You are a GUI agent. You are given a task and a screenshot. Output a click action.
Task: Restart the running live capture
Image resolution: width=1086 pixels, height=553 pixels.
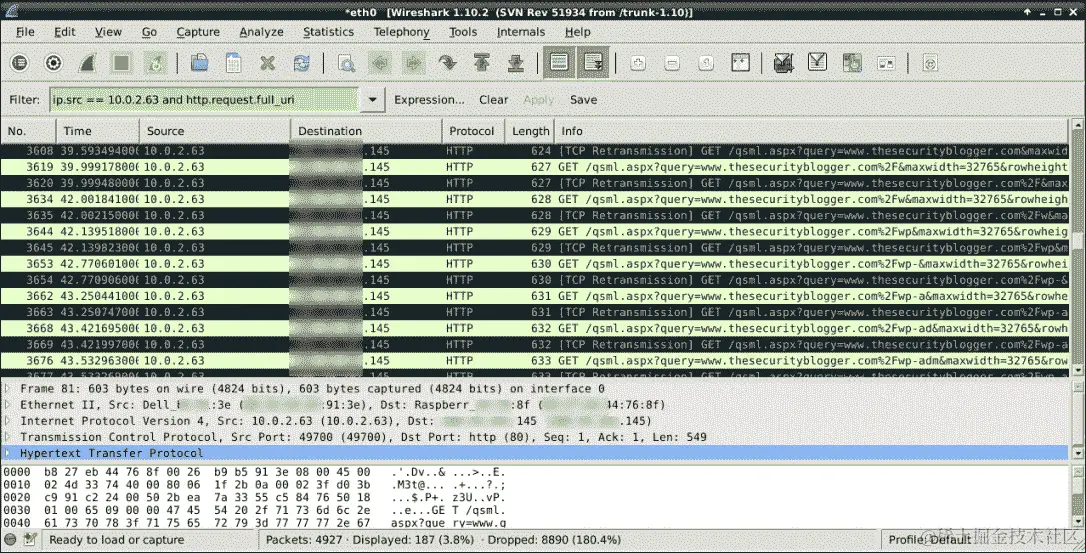pyautogui.click(x=155, y=63)
